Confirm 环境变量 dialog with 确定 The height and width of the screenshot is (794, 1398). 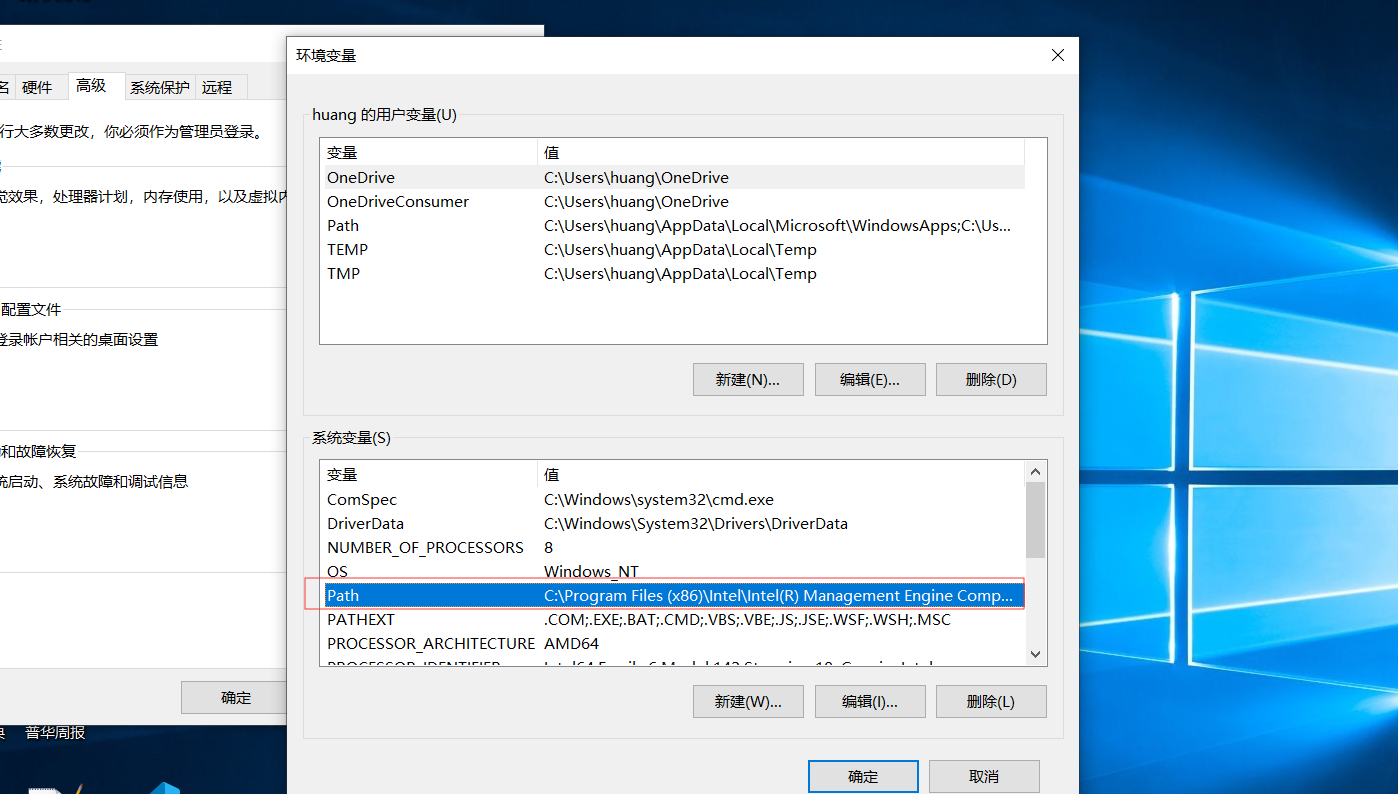(x=863, y=777)
